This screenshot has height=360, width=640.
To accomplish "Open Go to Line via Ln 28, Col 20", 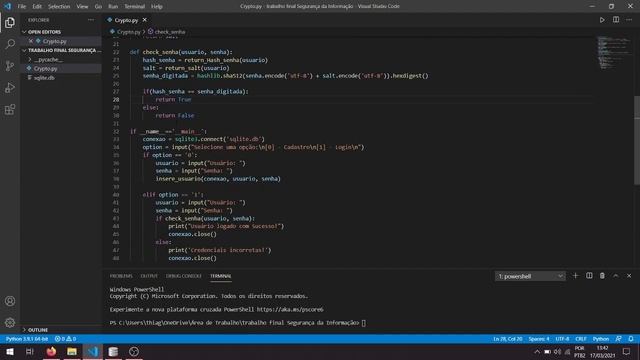I will 507,339.
